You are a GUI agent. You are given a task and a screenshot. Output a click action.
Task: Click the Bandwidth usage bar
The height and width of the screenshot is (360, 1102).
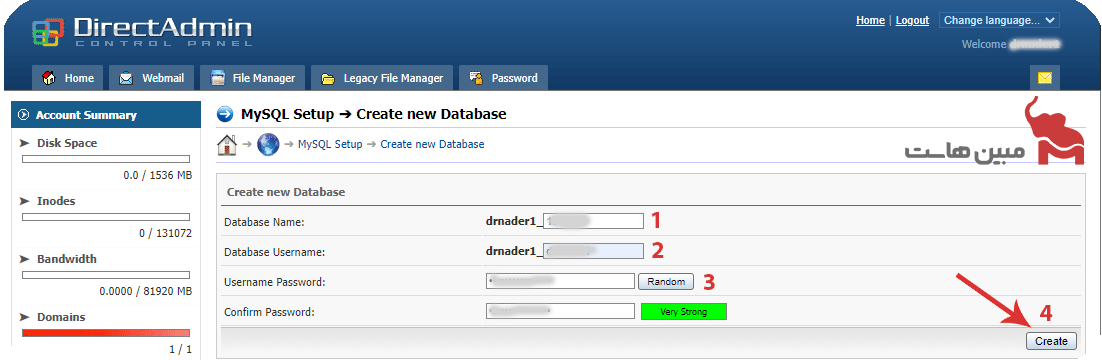tap(106, 275)
